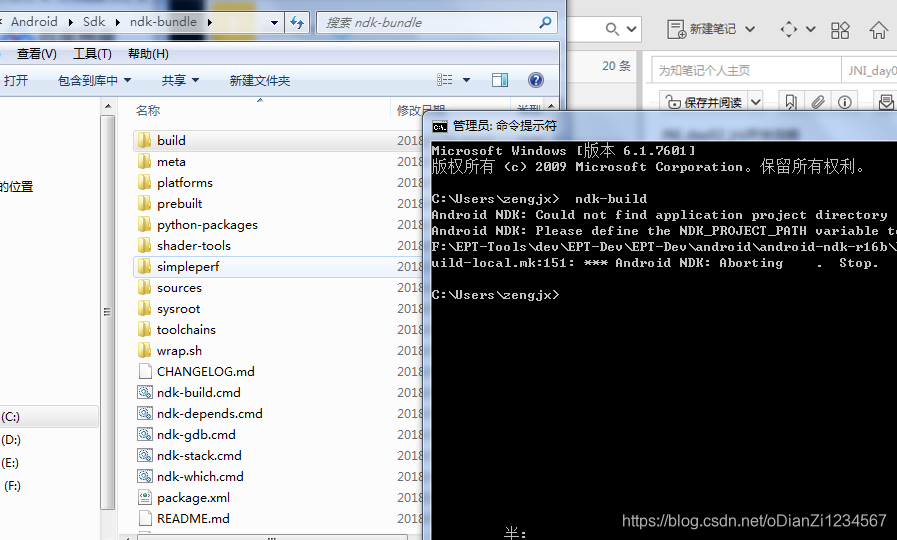
Task: Expand the 新建笔记 dropdown arrow
Action: coord(750,29)
